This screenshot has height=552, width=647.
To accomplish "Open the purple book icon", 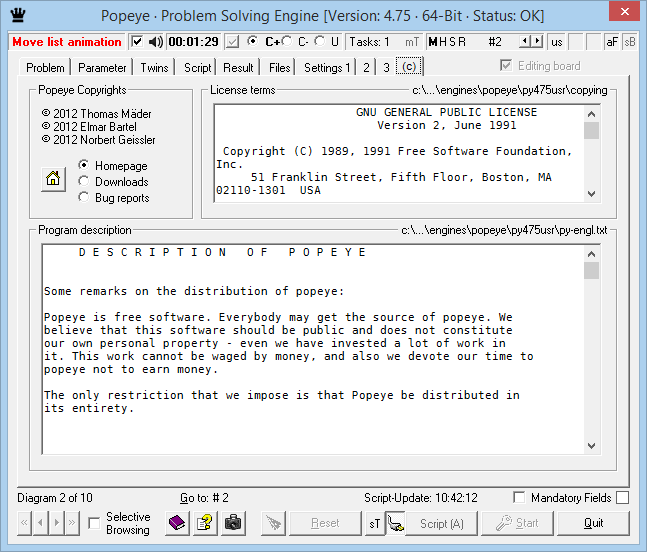I will pyautogui.click(x=177, y=524).
